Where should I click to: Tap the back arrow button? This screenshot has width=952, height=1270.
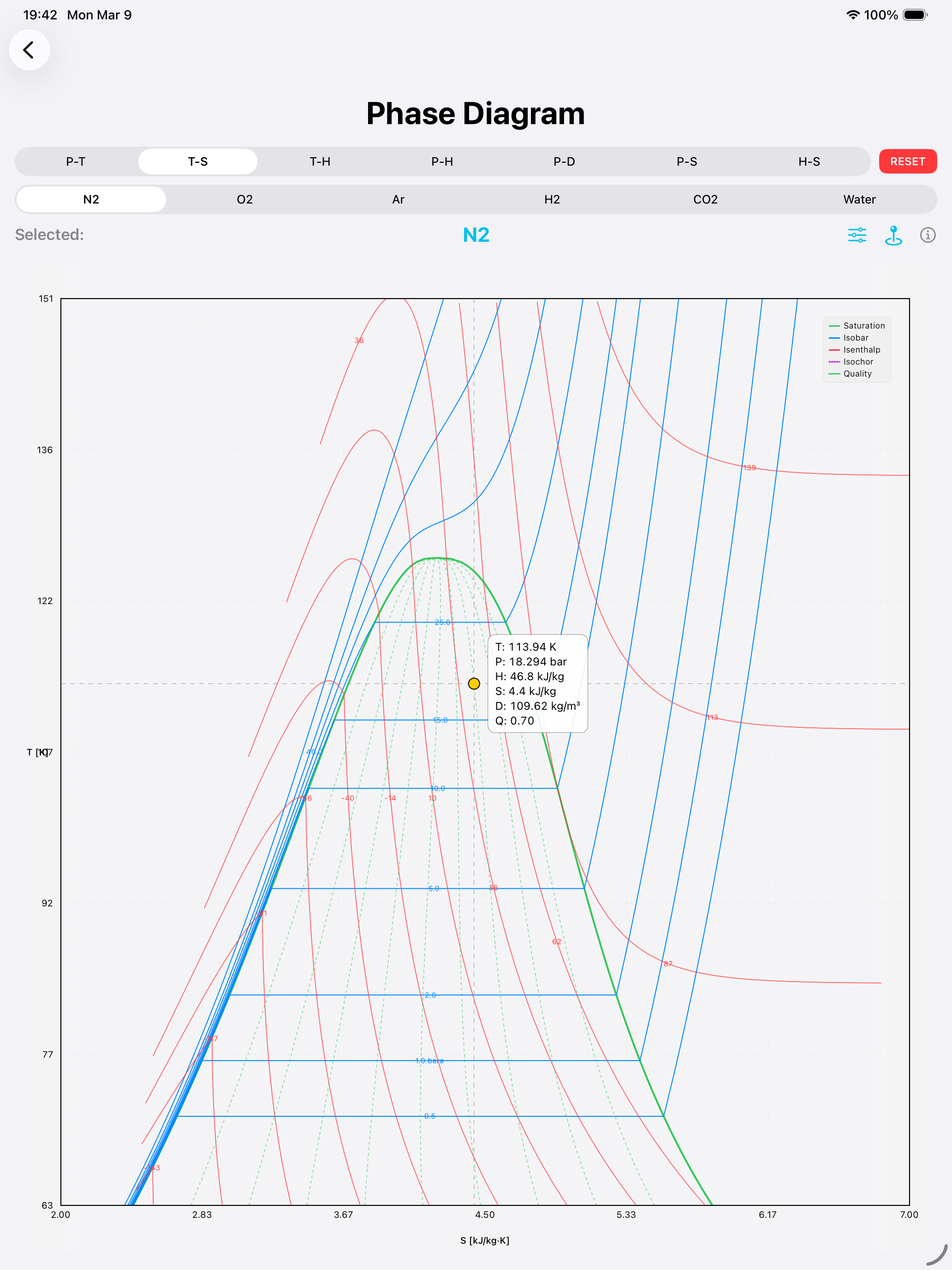point(29,50)
